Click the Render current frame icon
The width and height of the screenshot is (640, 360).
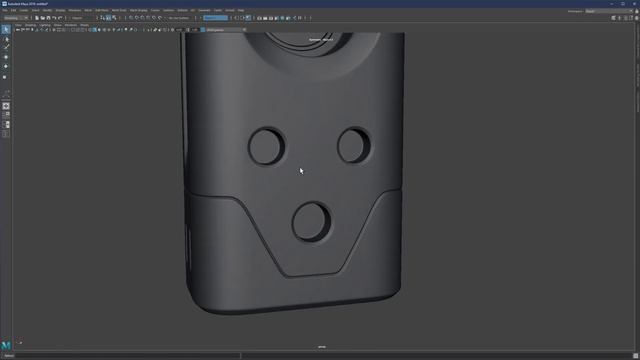click(x=265, y=18)
